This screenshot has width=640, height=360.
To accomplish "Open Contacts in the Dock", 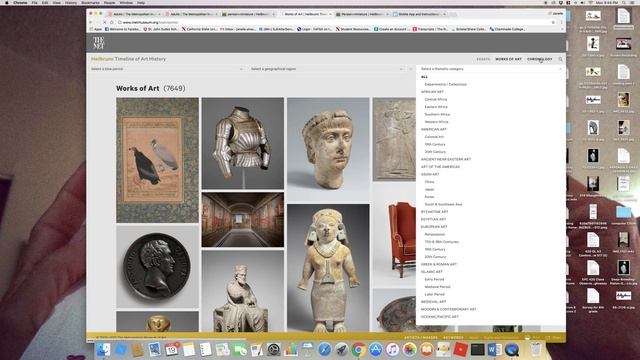I will click(x=138, y=349).
